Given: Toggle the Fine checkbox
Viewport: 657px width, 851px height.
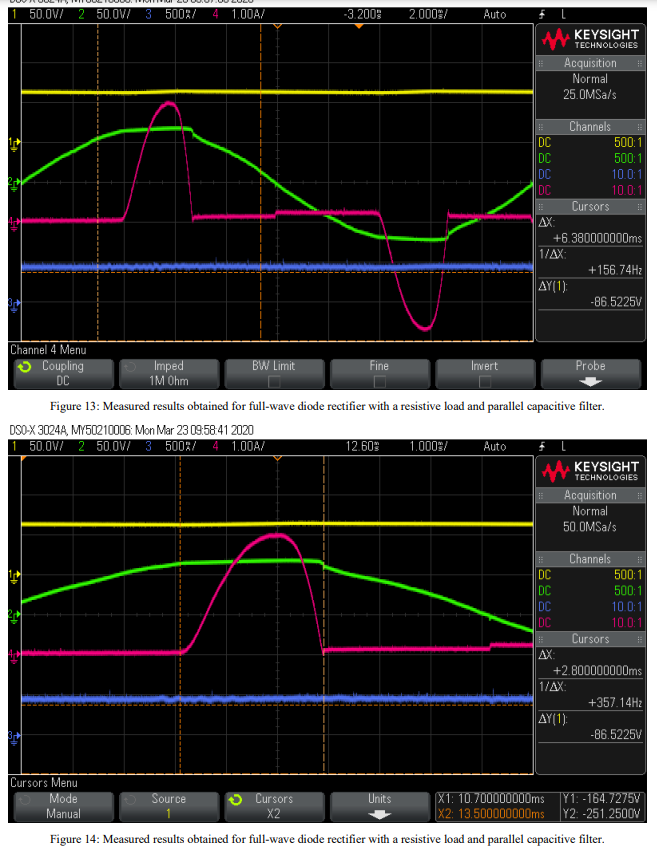Looking at the screenshot, I should click(x=379, y=381).
